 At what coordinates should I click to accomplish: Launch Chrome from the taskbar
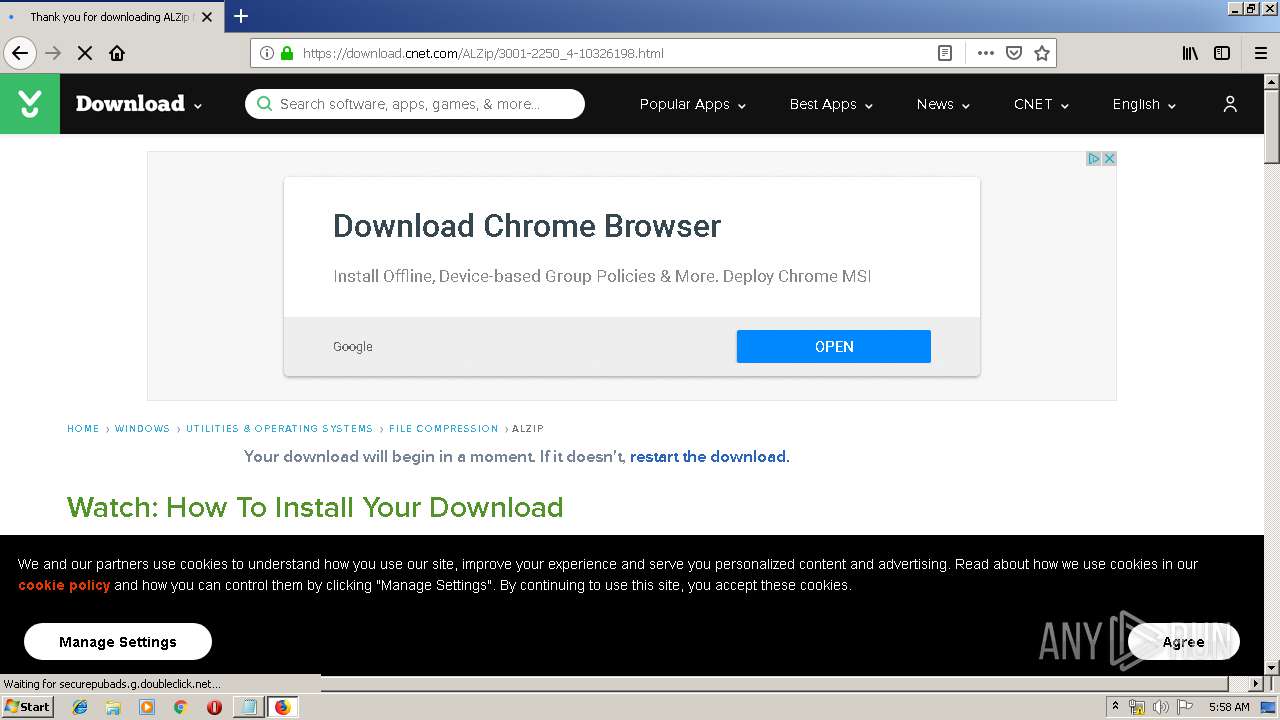(x=180, y=707)
